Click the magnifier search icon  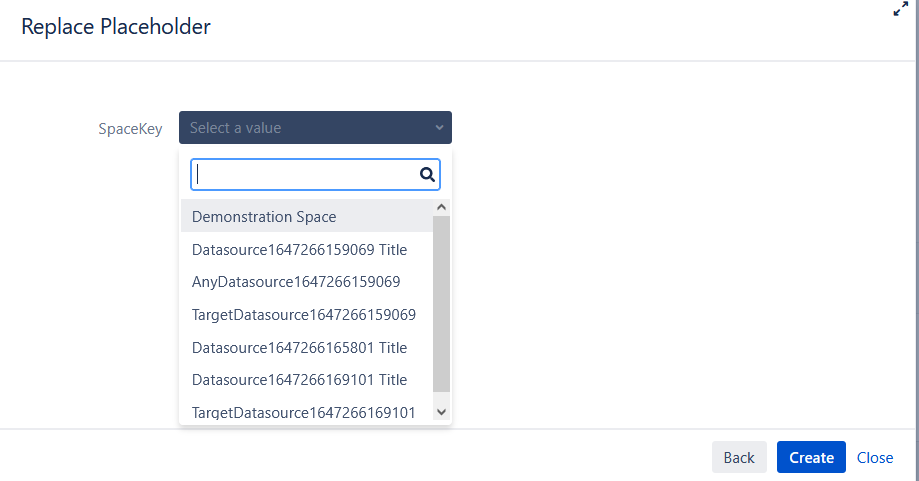point(427,175)
